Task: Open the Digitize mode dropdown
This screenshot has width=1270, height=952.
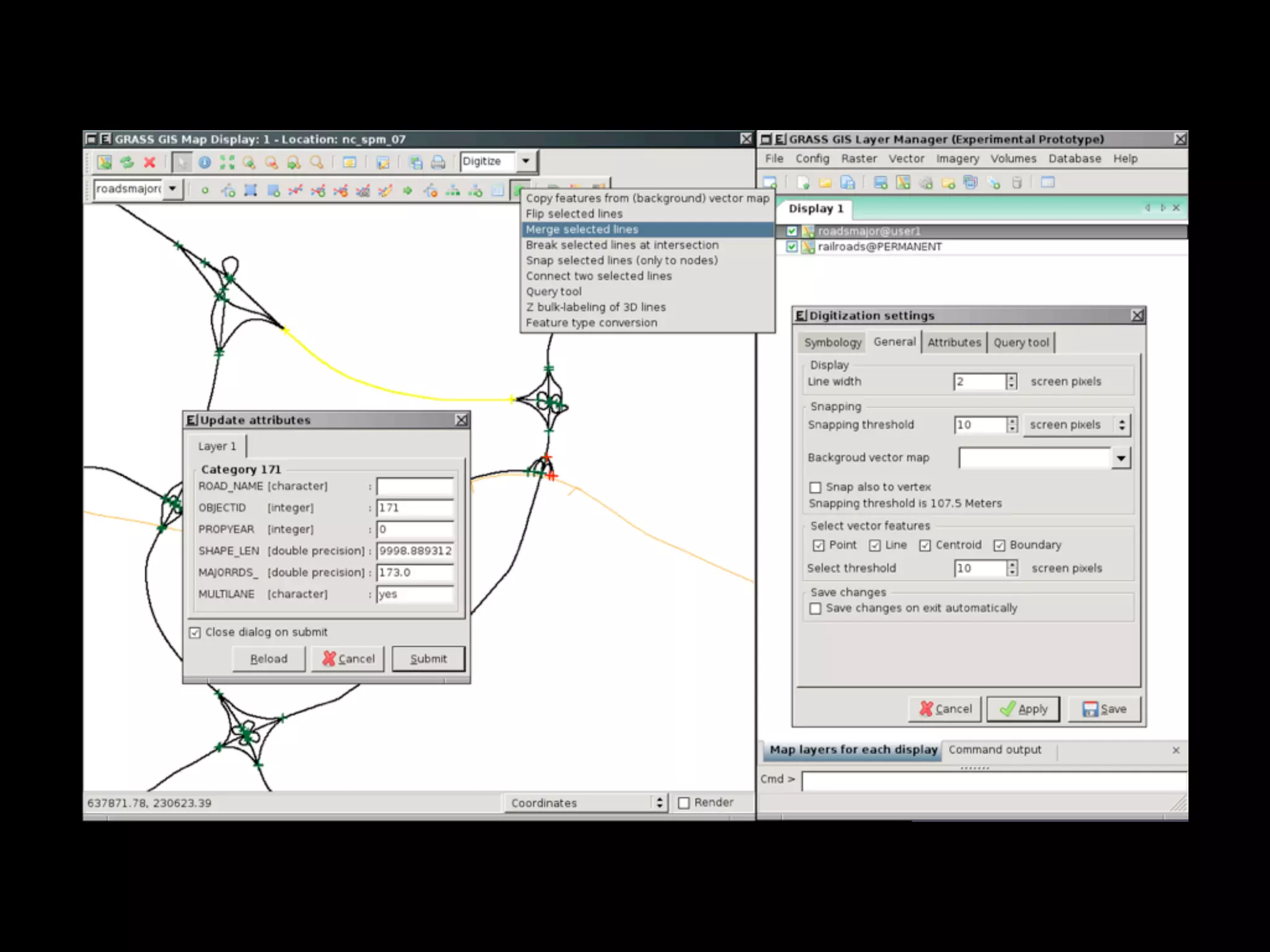Action: pyautogui.click(x=525, y=161)
